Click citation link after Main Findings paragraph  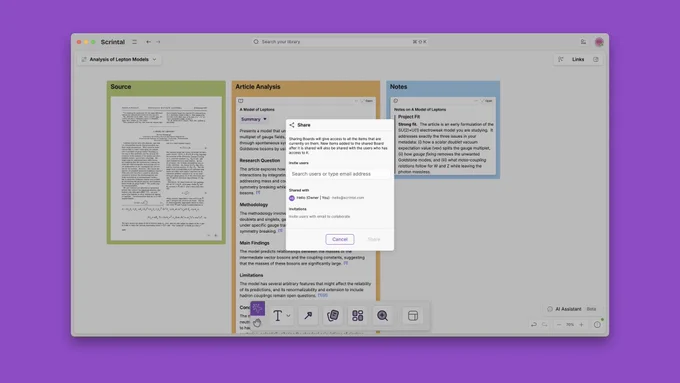click(346, 263)
